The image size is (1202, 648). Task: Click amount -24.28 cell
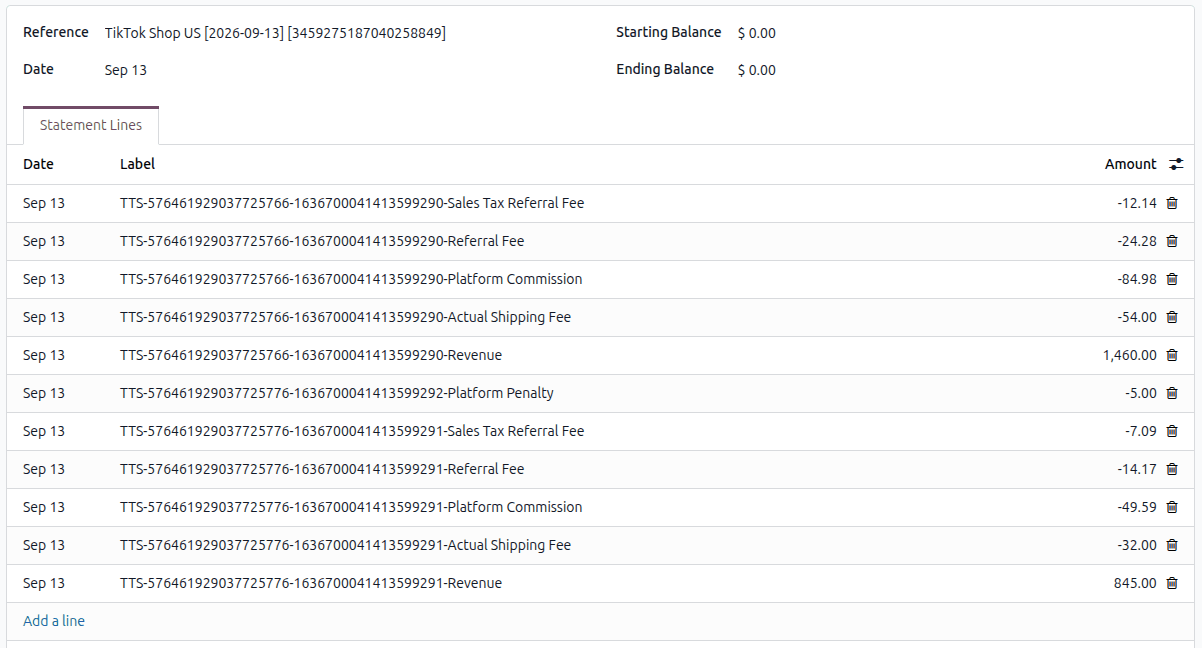click(x=1137, y=241)
